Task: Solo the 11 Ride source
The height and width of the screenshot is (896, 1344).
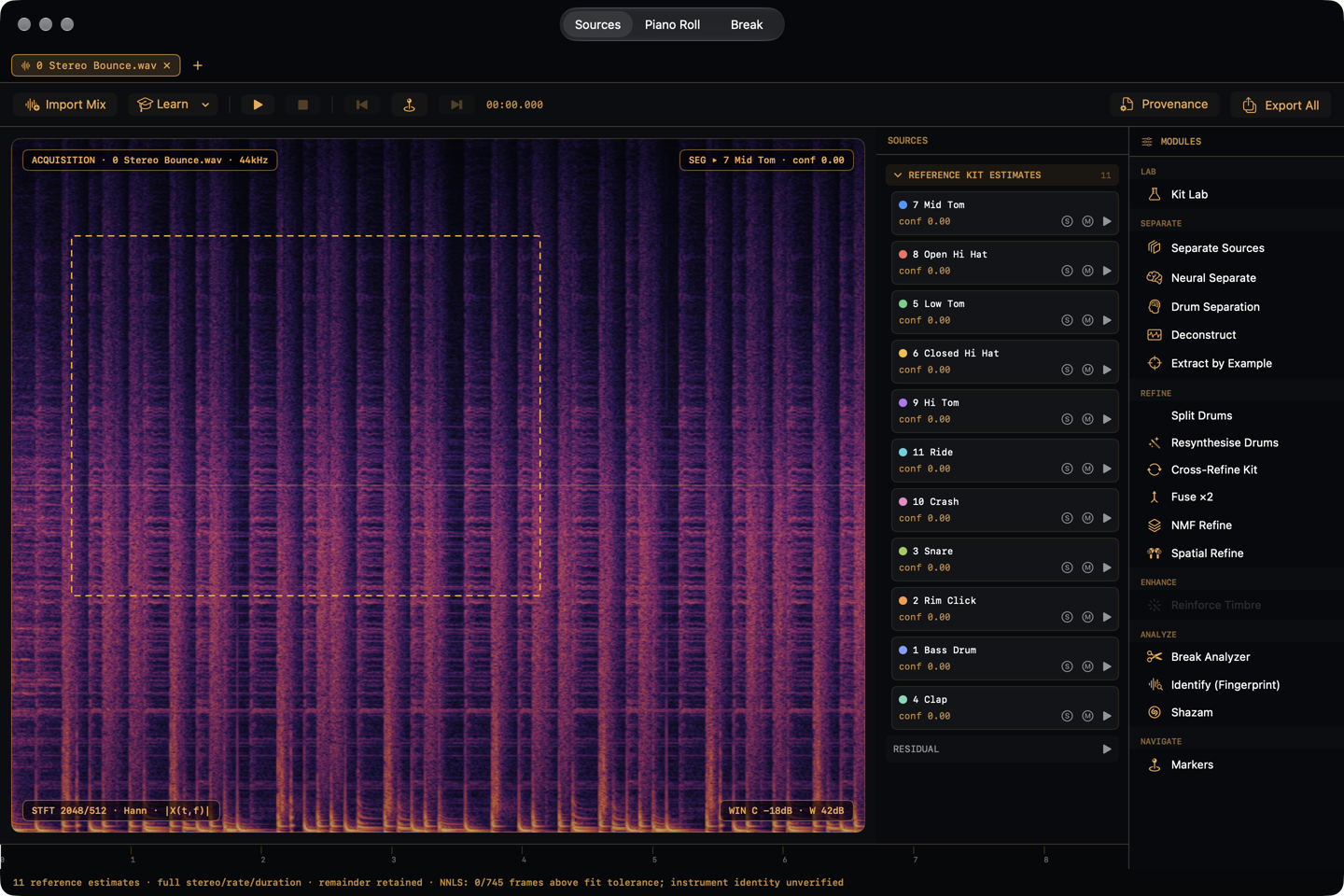Action: coord(1067,469)
